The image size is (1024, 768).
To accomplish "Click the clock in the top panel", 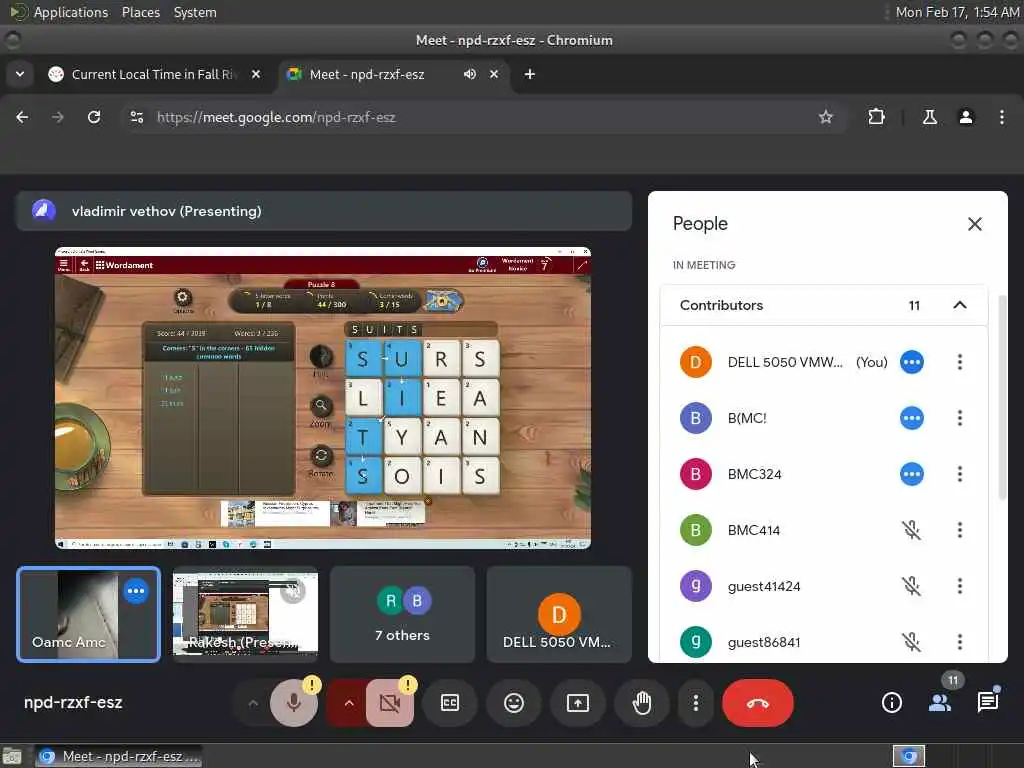I will click(x=957, y=12).
